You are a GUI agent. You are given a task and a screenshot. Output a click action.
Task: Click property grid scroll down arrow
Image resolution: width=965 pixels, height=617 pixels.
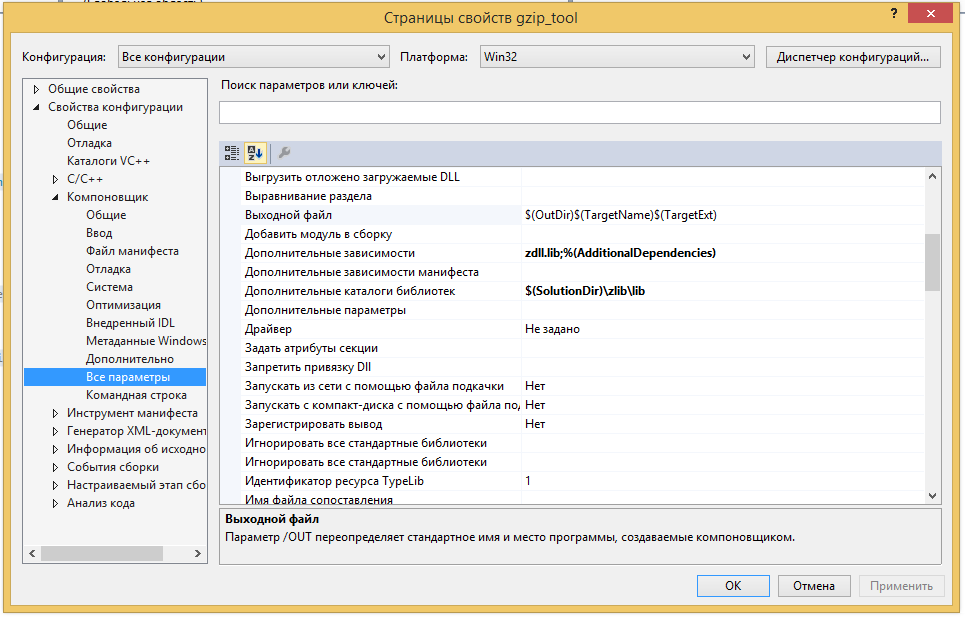tap(932, 496)
